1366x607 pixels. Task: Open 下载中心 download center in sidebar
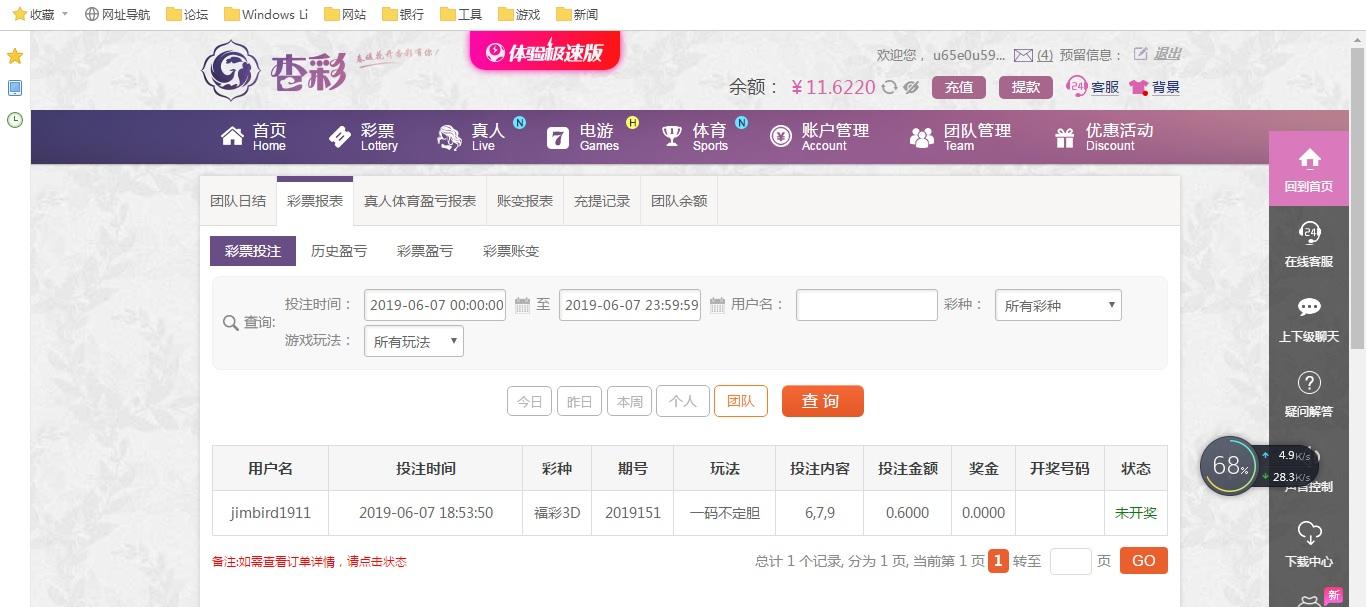[1309, 544]
